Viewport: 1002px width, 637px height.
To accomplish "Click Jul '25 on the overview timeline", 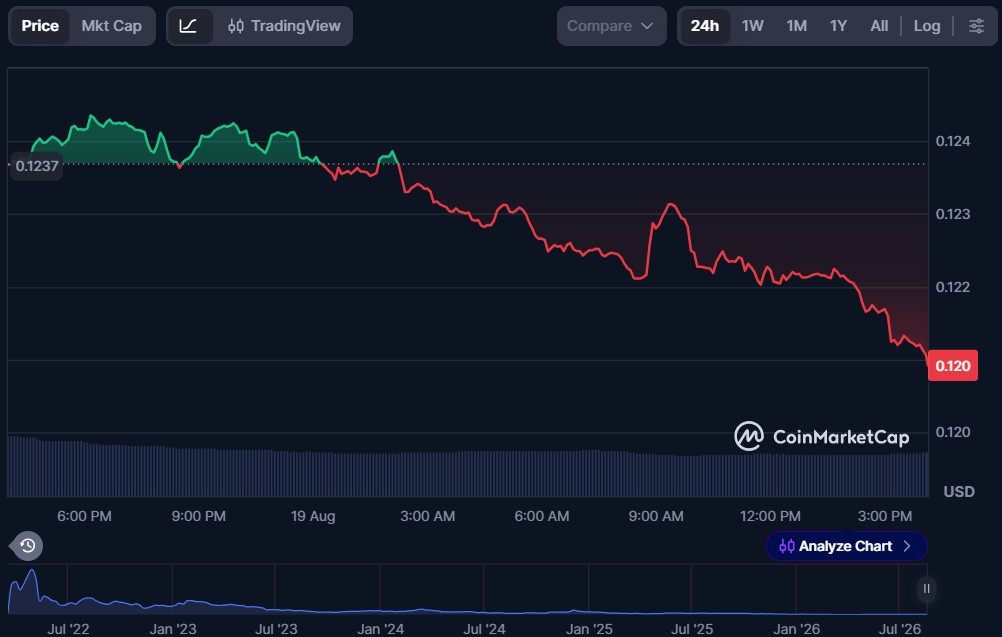I will point(691,629).
